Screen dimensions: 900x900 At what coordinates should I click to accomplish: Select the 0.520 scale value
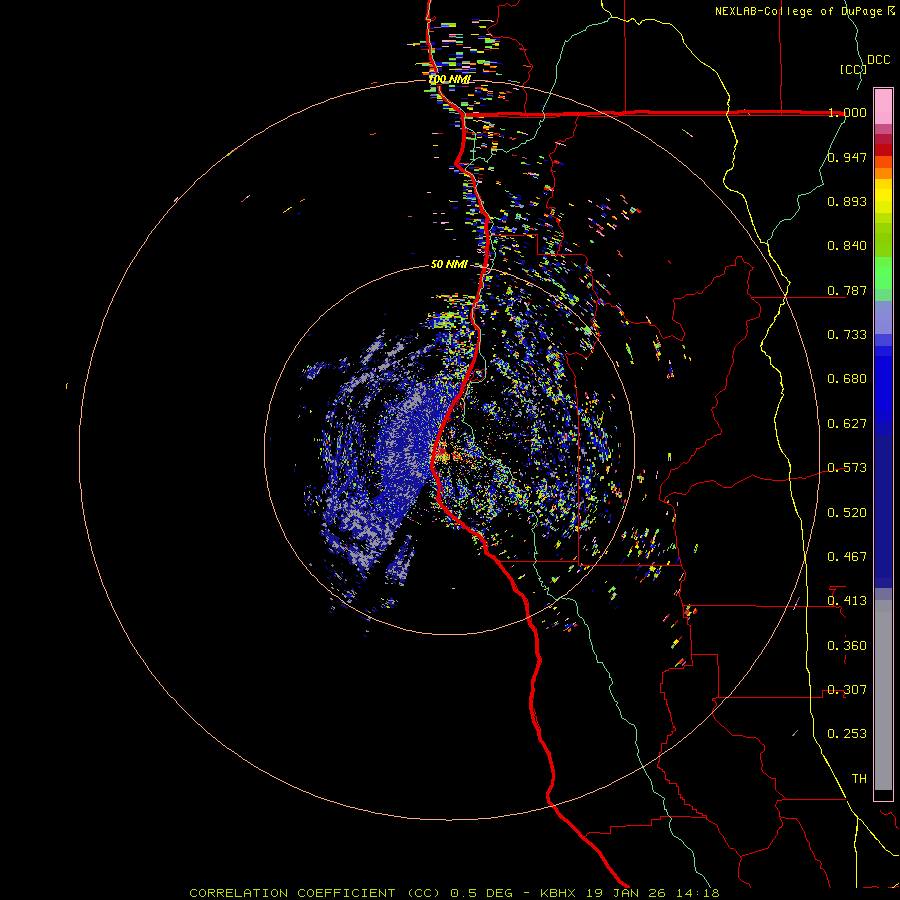(x=847, y=513)
